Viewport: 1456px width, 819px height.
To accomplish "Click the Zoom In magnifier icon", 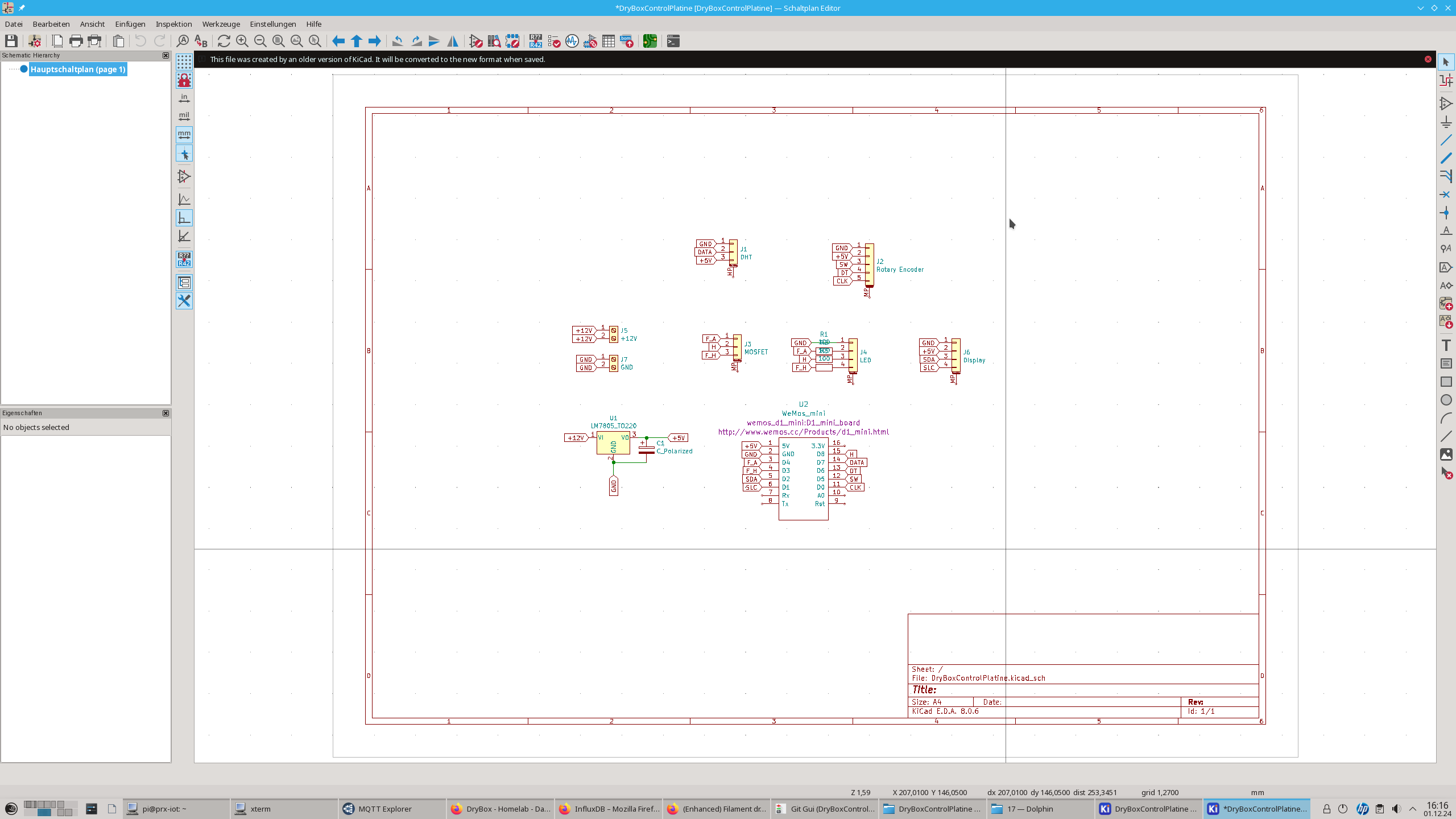I will click(x=242, y=41).
